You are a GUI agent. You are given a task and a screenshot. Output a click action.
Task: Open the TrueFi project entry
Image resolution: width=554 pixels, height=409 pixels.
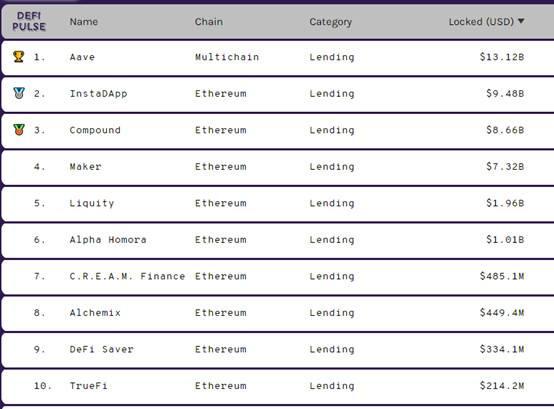click(88, 385)
